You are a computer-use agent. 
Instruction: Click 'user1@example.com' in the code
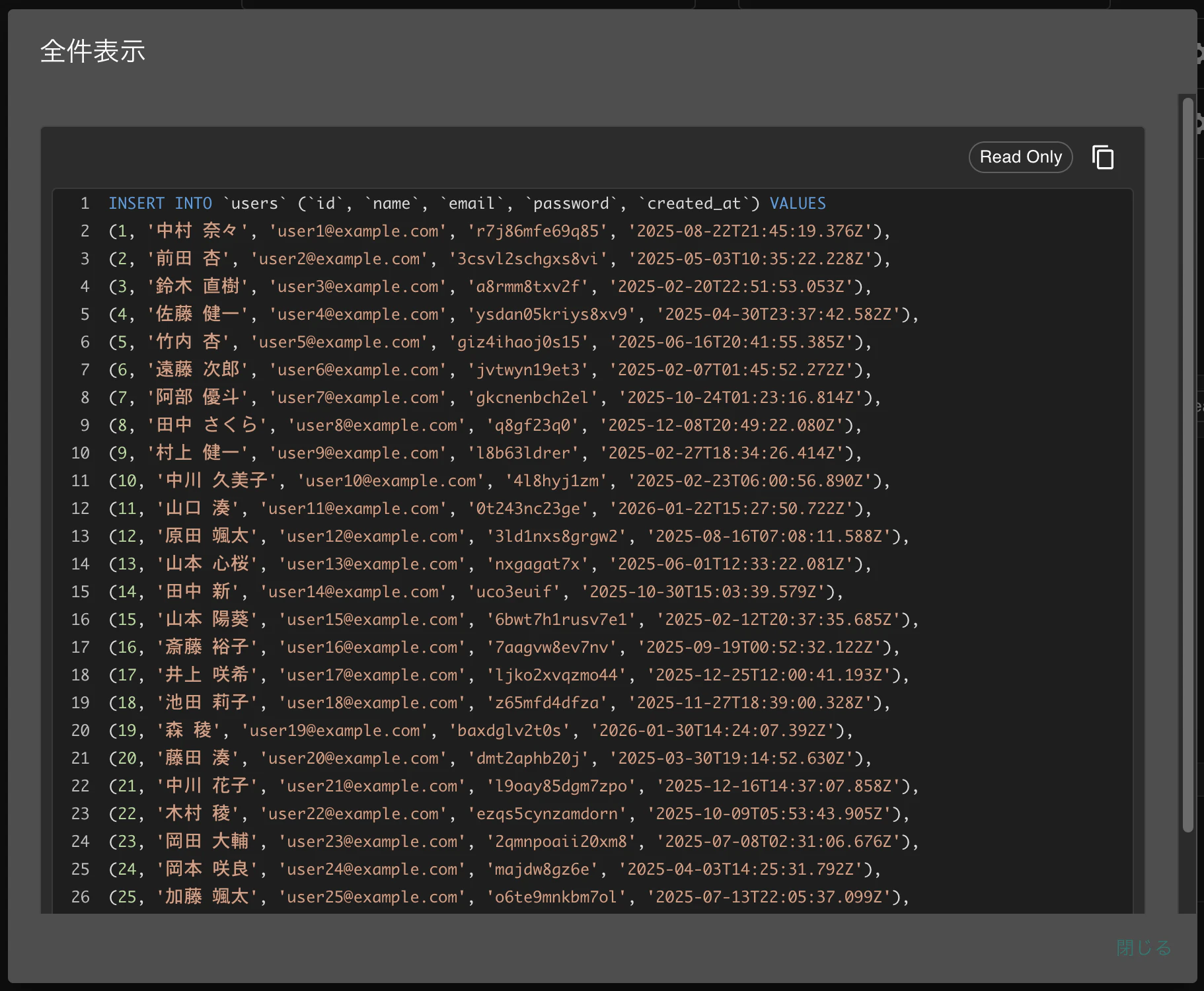tap(357, 231)
